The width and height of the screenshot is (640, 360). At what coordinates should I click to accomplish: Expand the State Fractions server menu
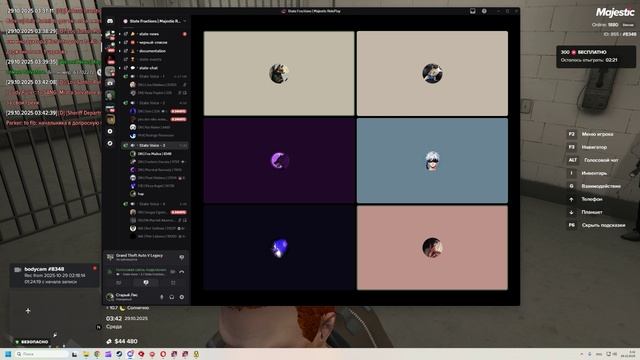[x=184, y=21]
